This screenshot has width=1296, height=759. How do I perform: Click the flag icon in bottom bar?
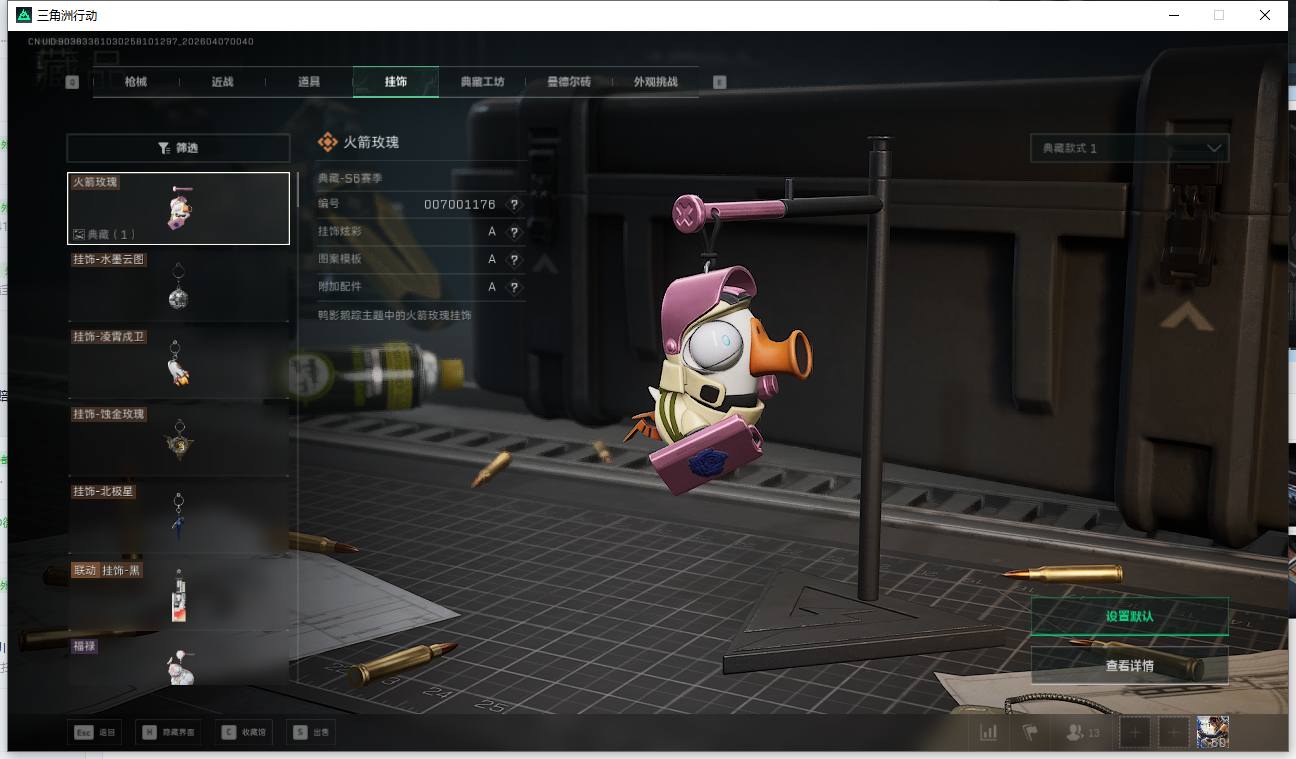pos(1030,733)
